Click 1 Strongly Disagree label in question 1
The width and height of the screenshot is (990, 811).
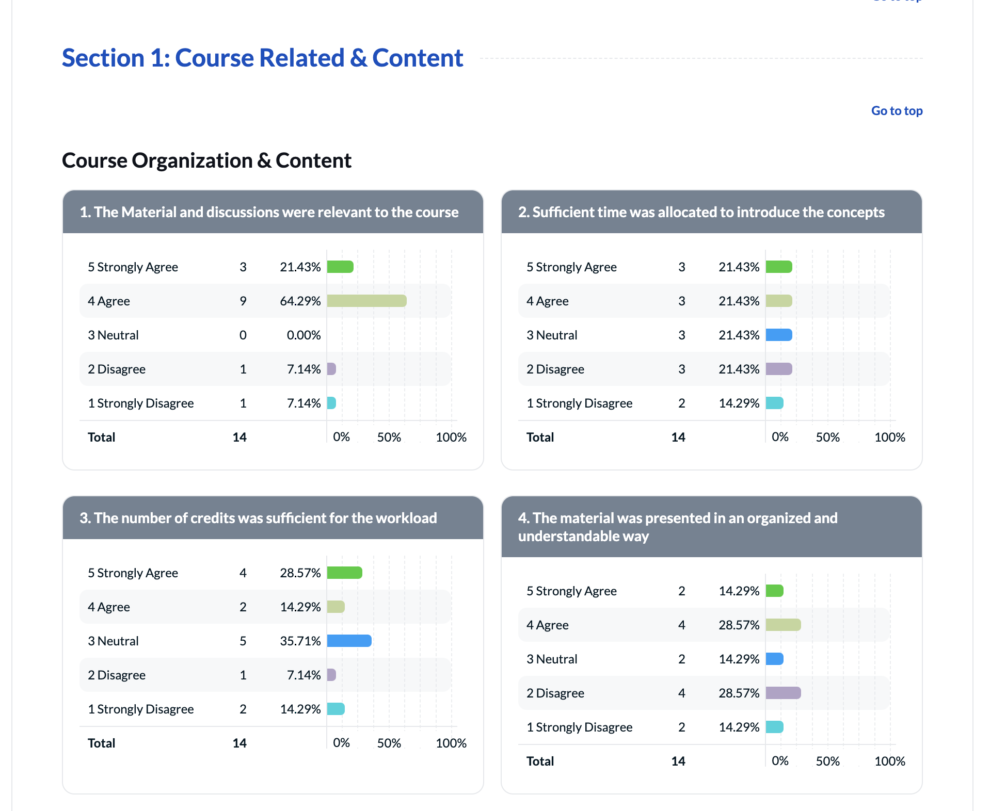pyautogui.click(x=140, y=403)
